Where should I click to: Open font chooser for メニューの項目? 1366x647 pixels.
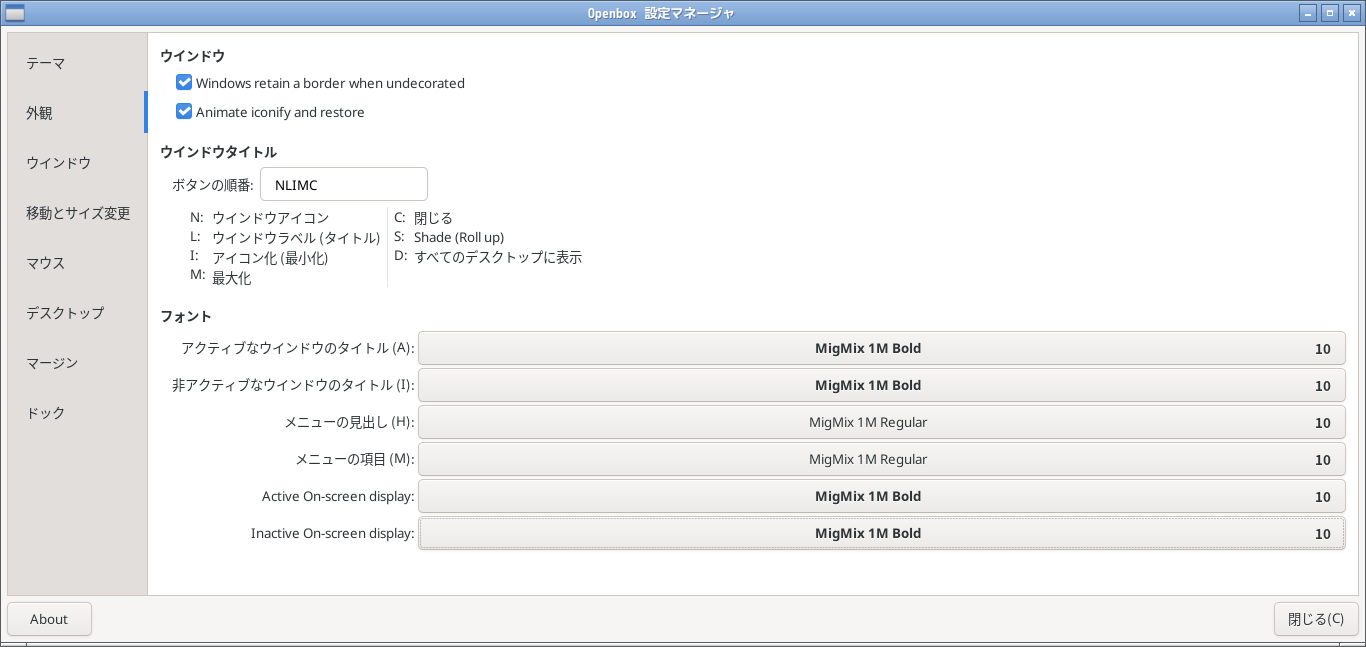tap(881, 459)
